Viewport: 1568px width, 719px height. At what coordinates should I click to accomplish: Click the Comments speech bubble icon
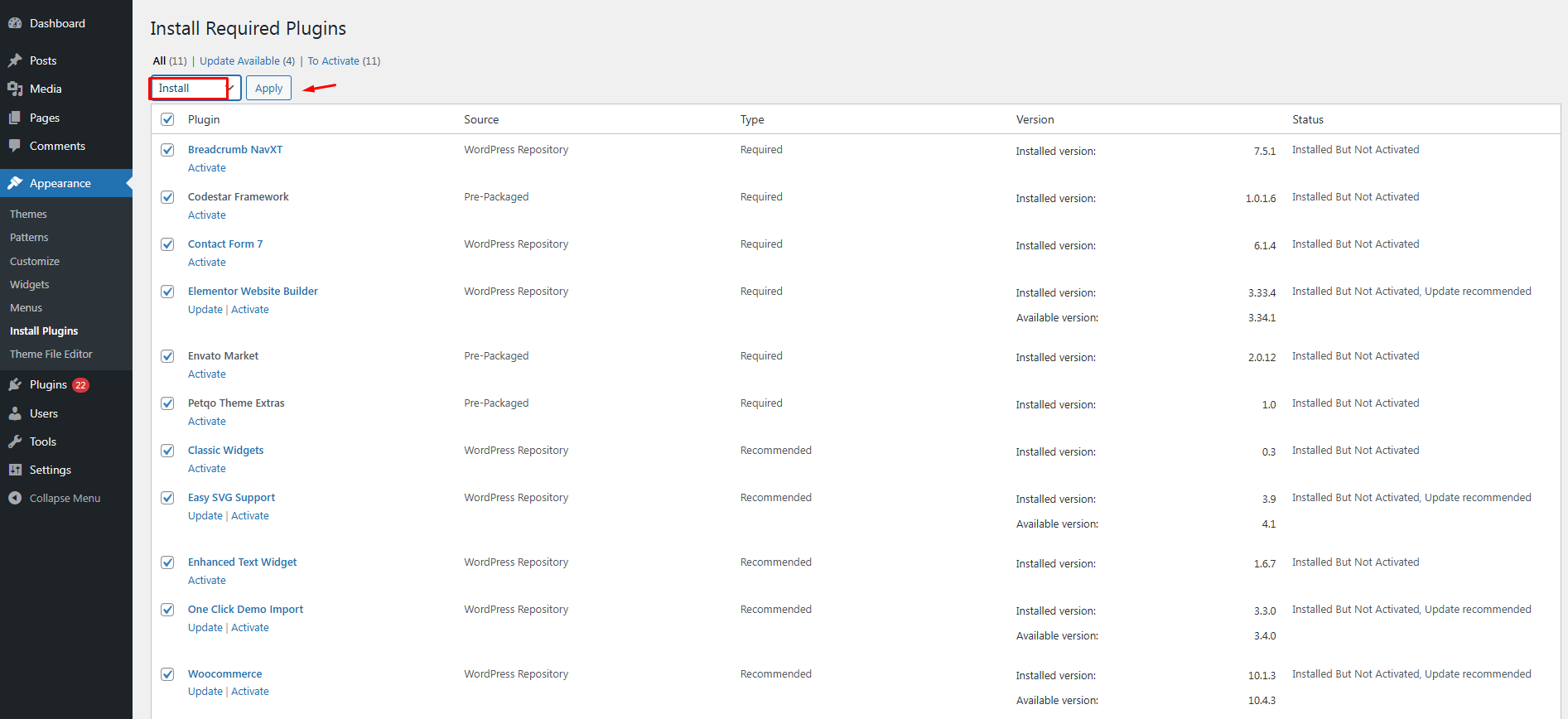pyautogui.click(x=15, y=146)
